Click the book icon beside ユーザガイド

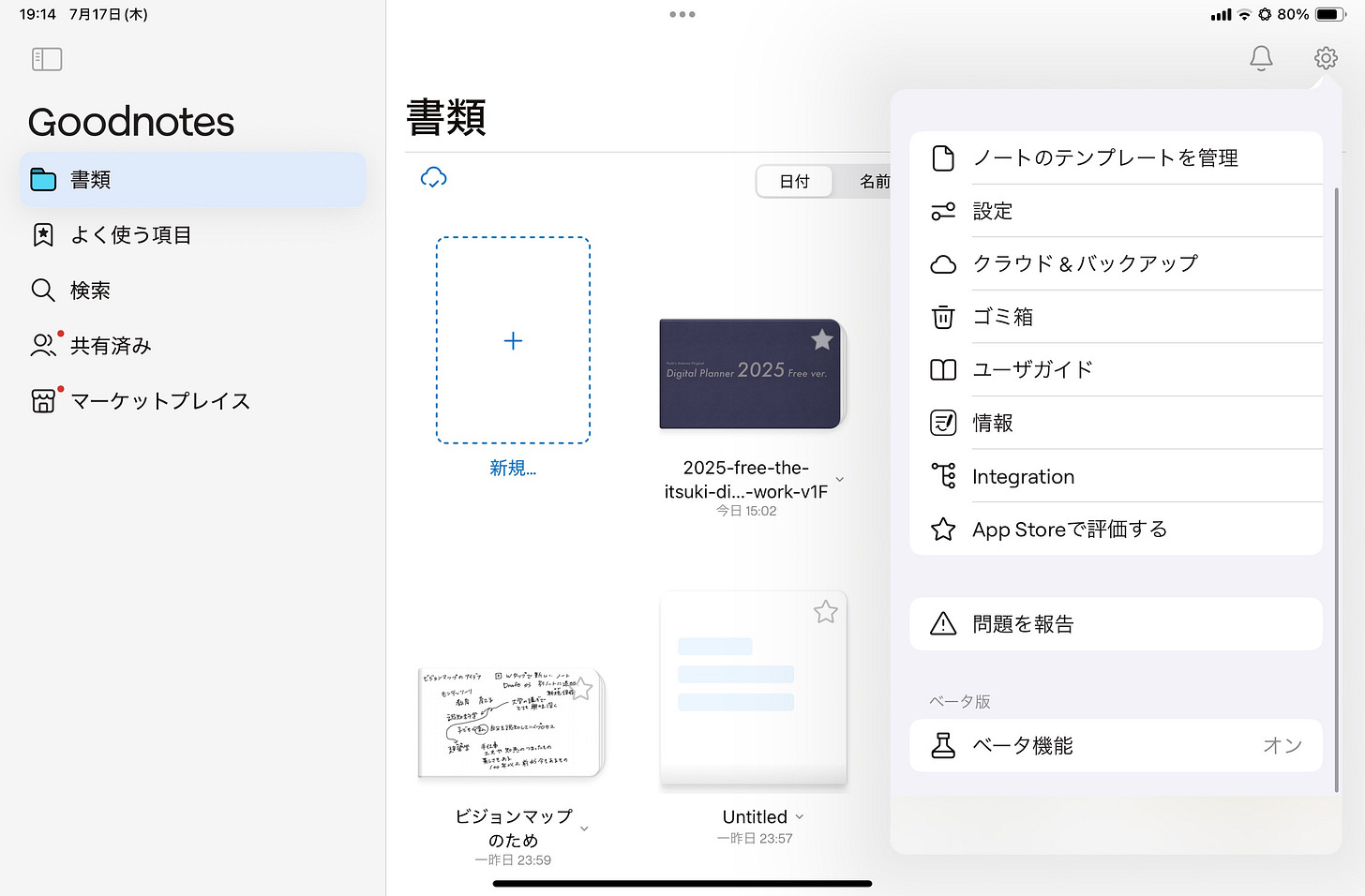[943, 369]
